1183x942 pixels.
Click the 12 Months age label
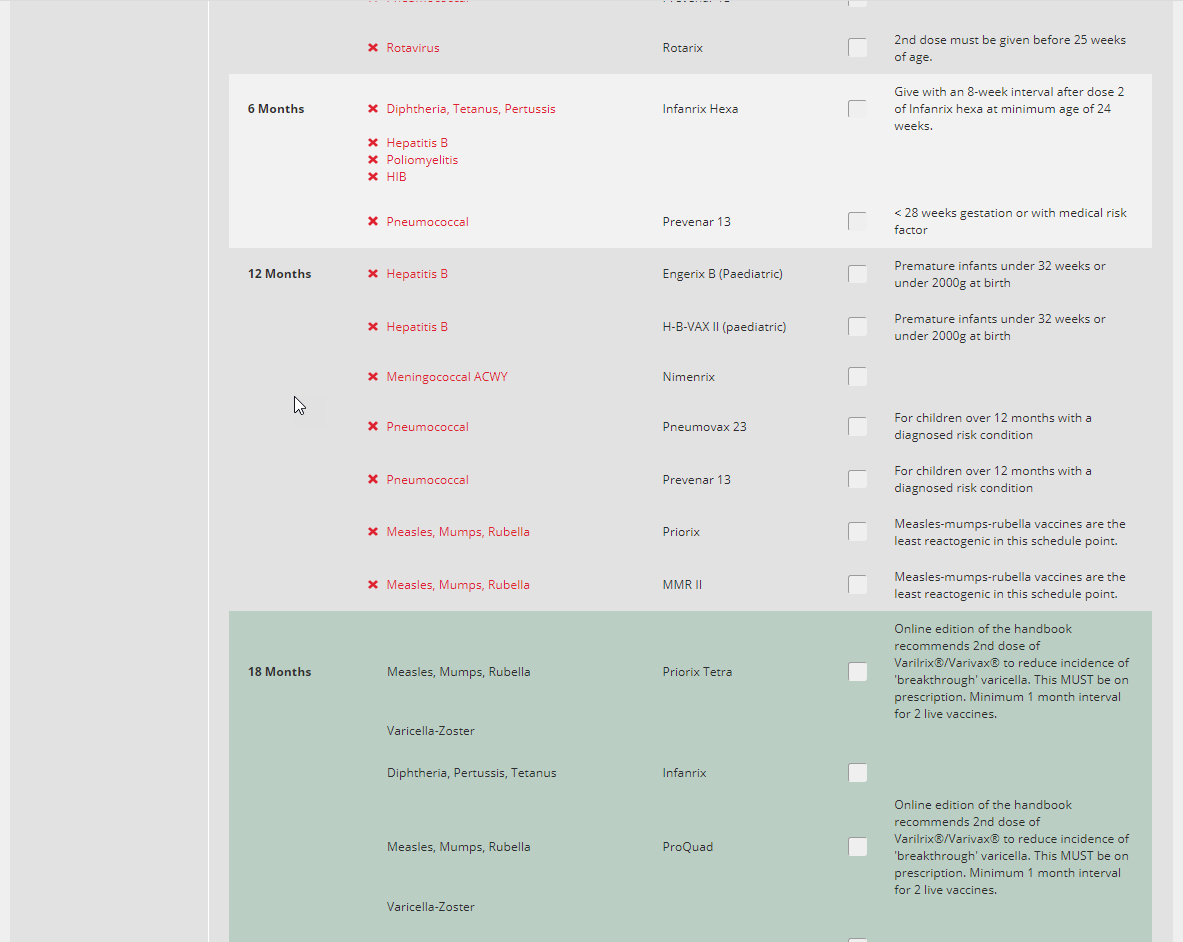pos(279,274)
